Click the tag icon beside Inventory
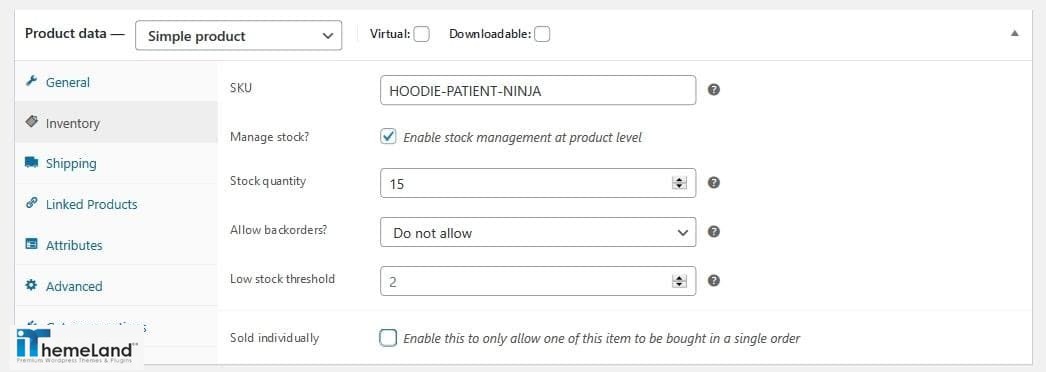 [31, 122]
